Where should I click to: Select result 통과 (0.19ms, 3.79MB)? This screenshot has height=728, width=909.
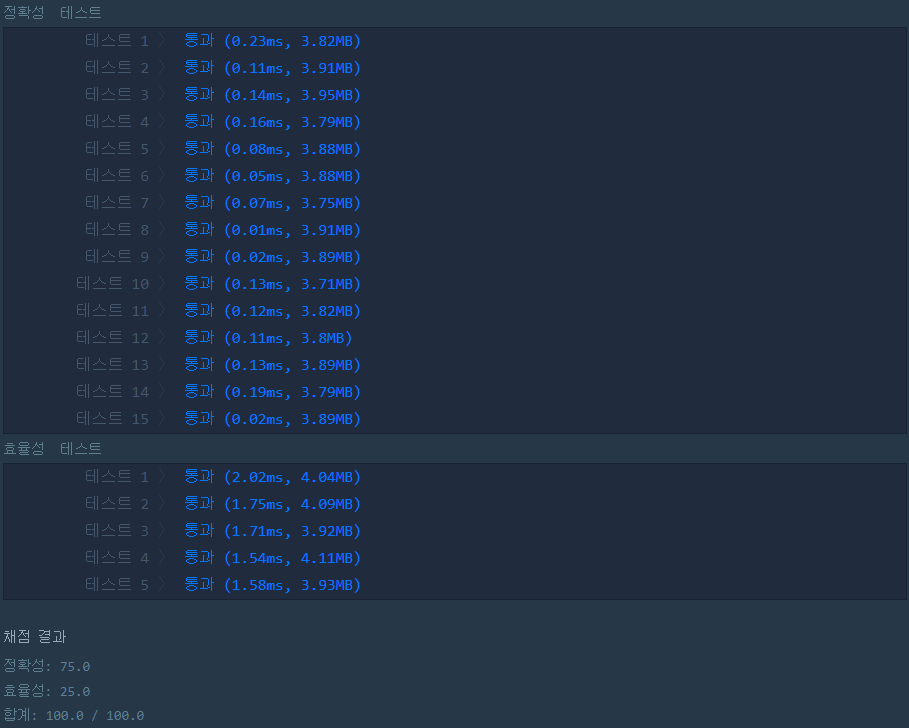click(272, 392)
